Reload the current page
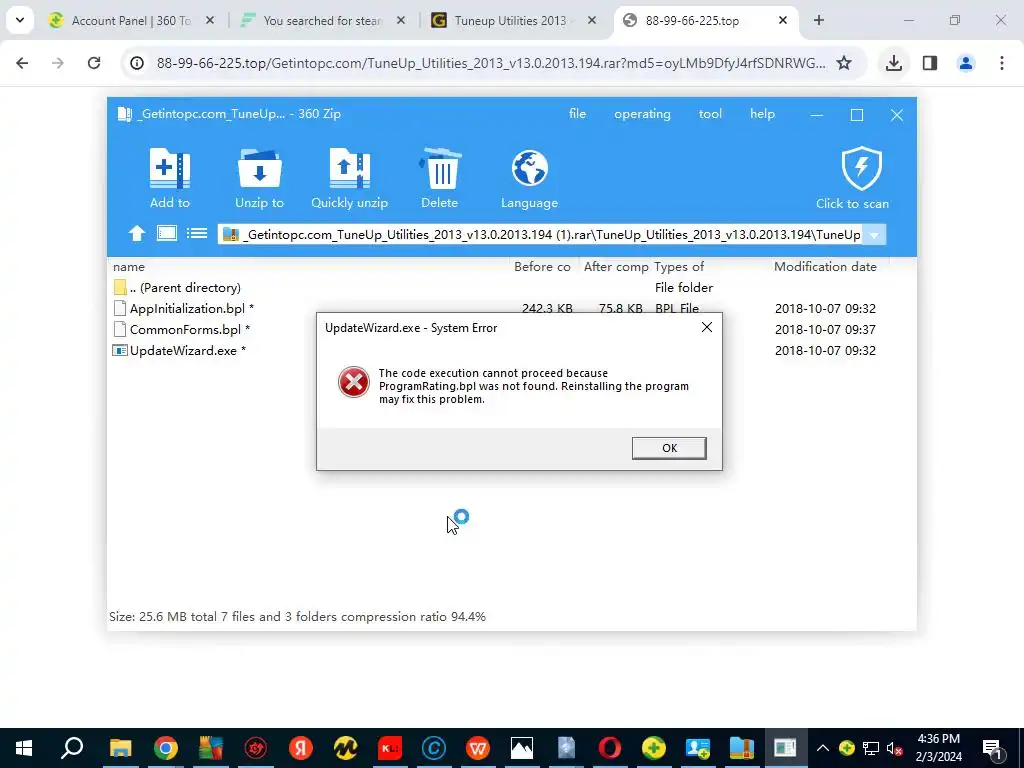 (94, 63)
